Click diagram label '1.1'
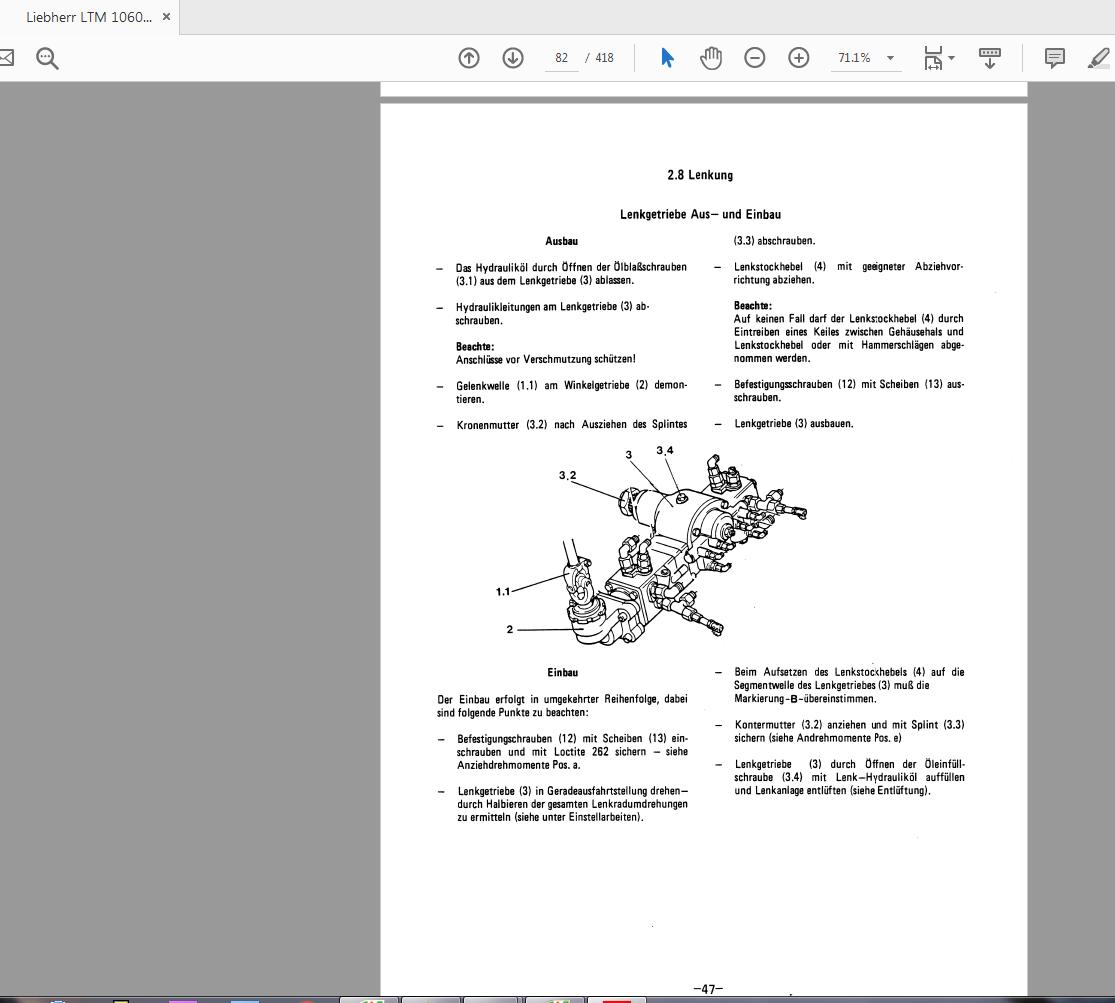The height and width of the screenshot is (1003, 1115). 503,591
